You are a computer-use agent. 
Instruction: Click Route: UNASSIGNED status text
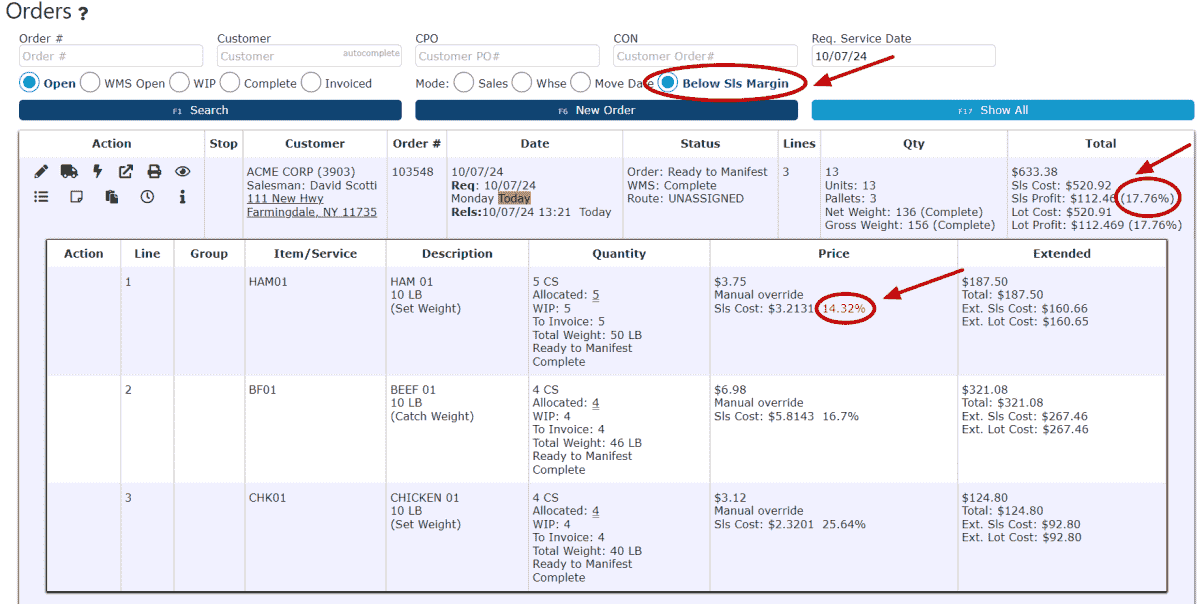pyautogui.click(x=685, y=199)
